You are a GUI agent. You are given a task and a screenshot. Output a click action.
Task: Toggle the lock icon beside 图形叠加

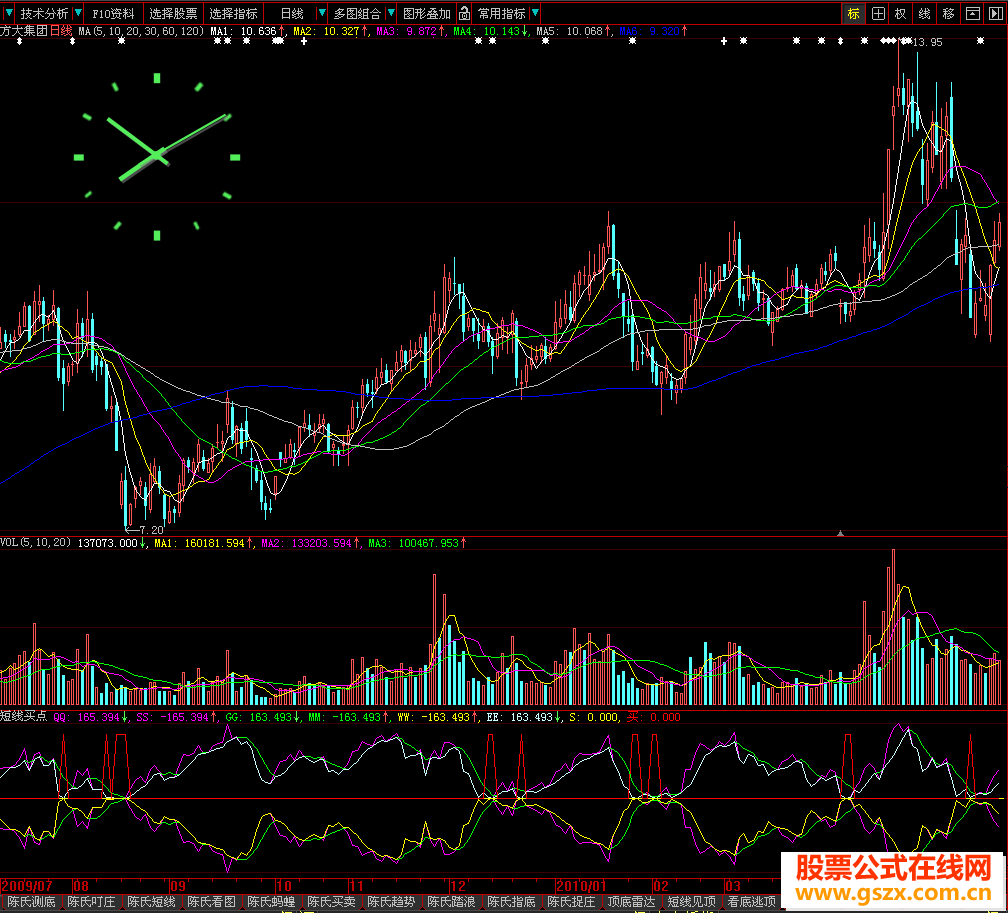click(464, 14)
